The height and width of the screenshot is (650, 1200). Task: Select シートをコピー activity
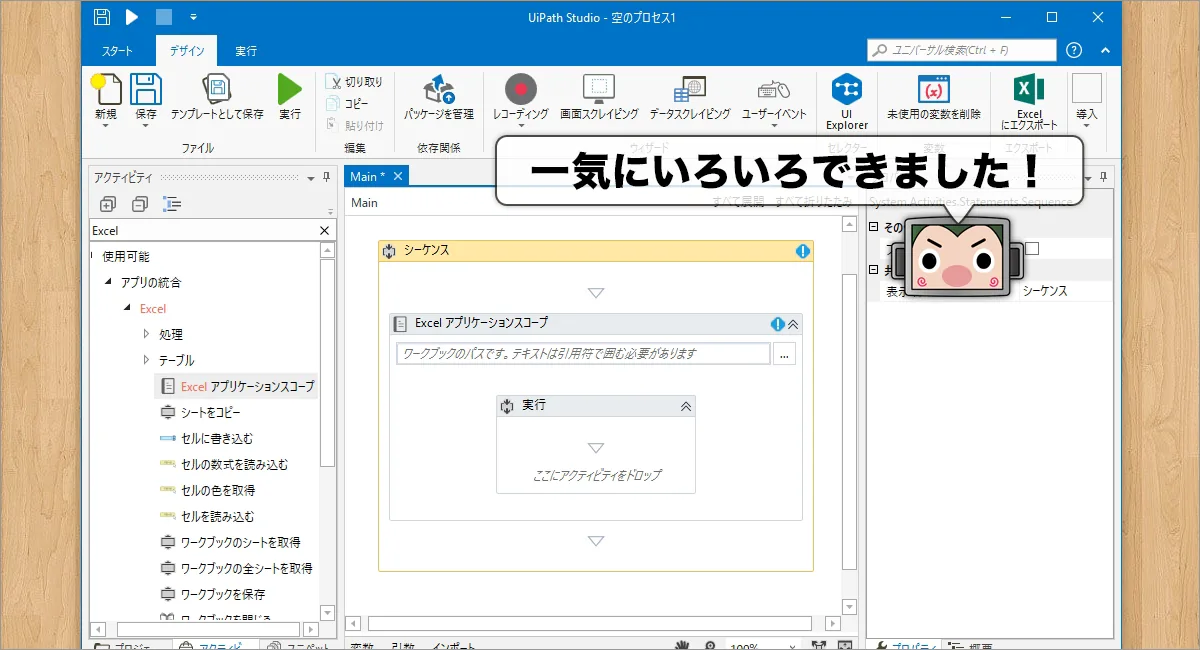click(200, 412)
